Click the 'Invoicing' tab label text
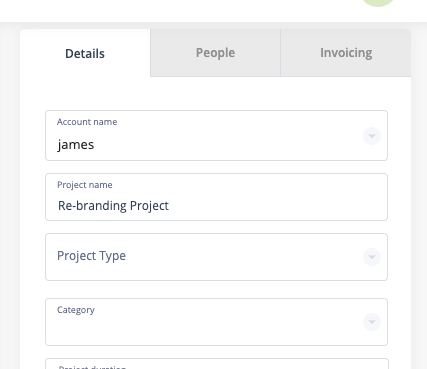This screenshot has width=427, height=369. coord(346,53)
